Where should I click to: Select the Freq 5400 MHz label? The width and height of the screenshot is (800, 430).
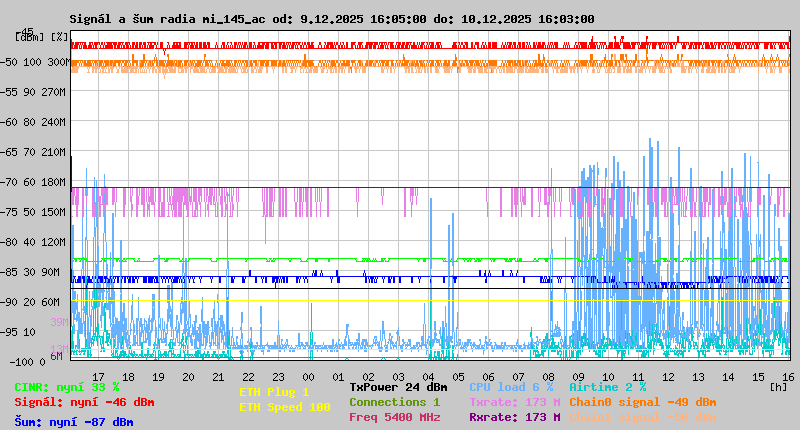pyautogui.click(x=394, y=417)
